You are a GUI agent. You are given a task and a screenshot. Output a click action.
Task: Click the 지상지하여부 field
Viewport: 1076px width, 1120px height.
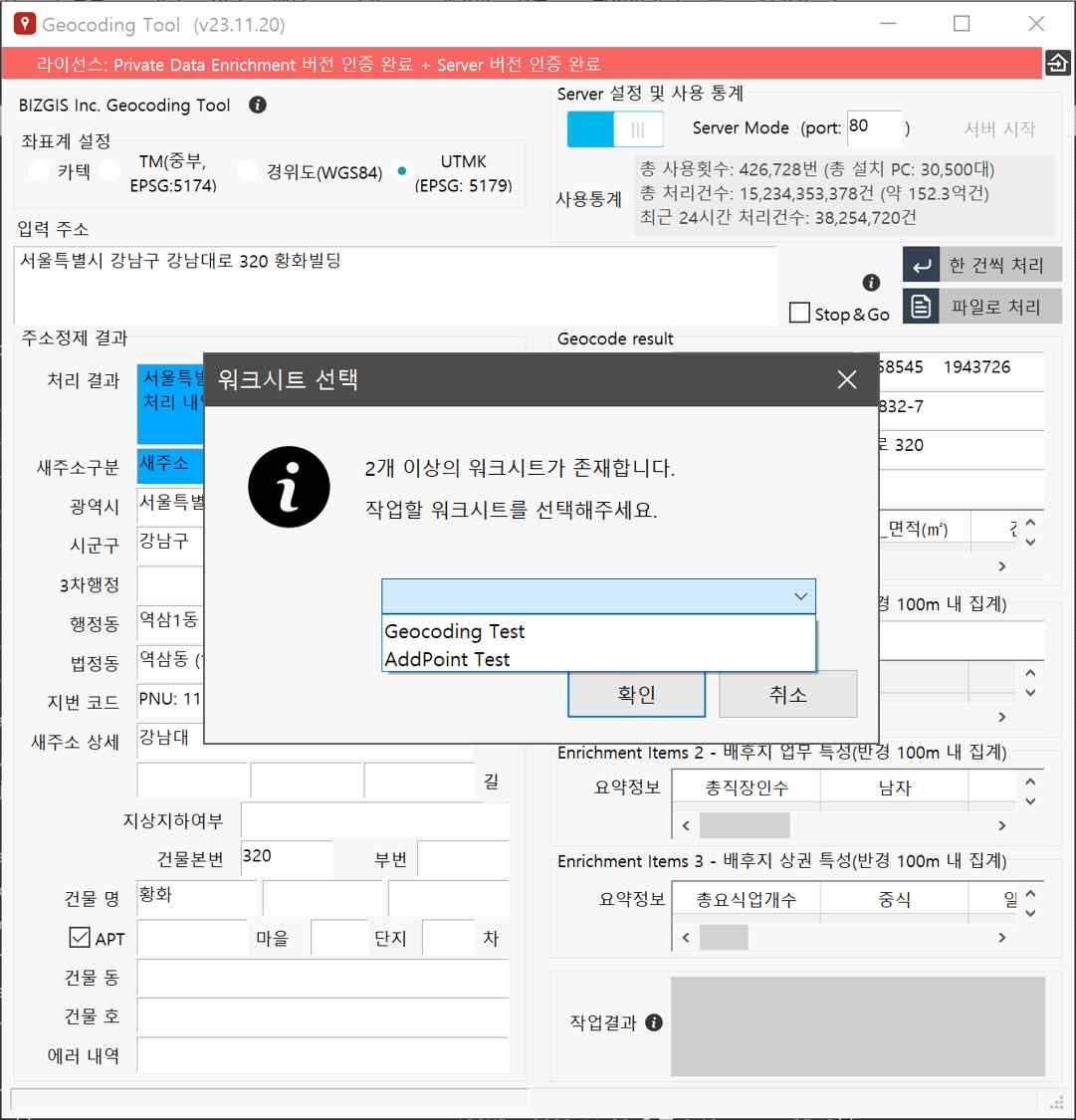pyautogui.click(x=375, y=820)
